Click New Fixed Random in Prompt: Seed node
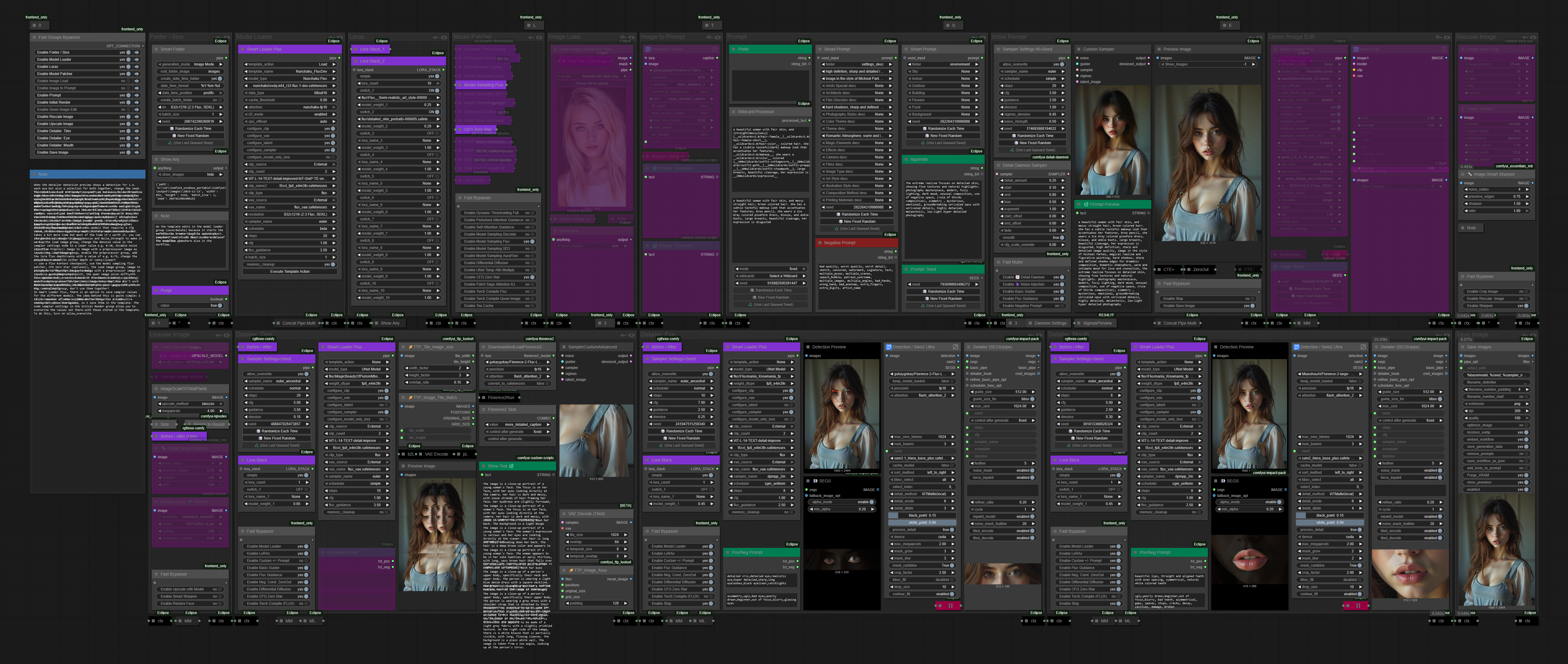Screen dimensions: 1568x664 click(943, 298)
